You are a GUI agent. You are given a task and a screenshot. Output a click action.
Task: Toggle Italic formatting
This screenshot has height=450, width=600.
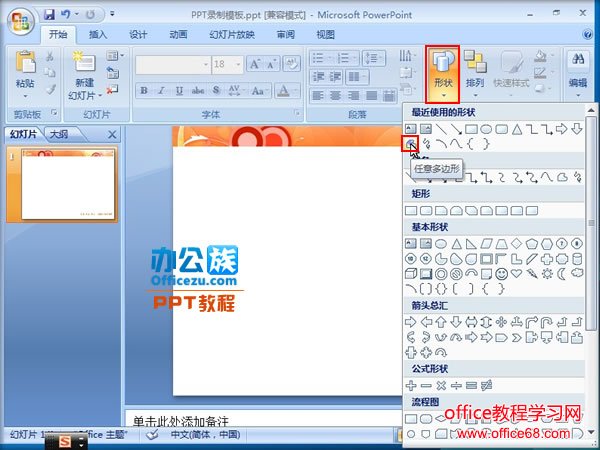click(x=161, y=91)
